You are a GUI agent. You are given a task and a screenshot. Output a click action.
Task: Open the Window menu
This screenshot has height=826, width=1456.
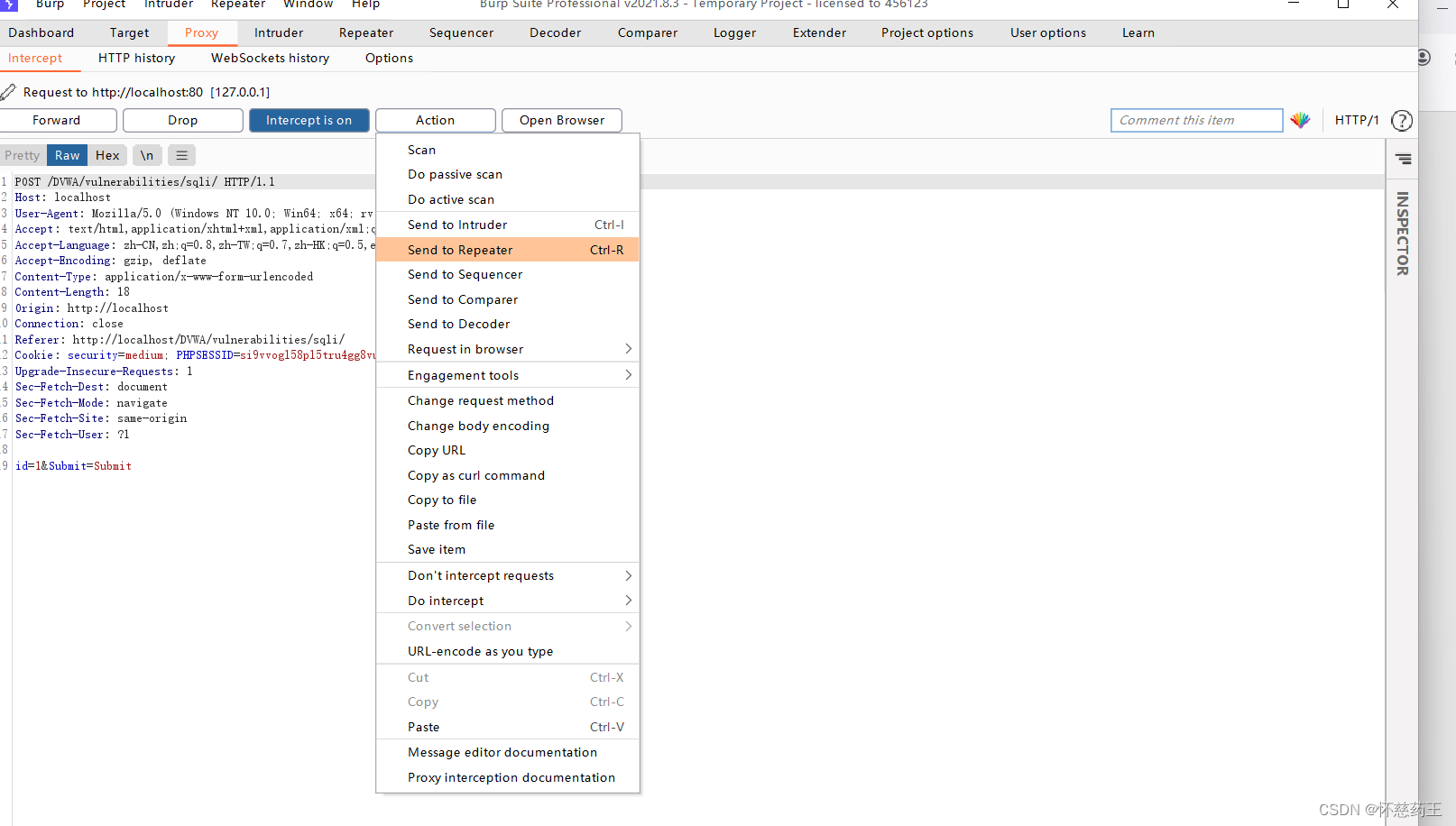point(308,5)
